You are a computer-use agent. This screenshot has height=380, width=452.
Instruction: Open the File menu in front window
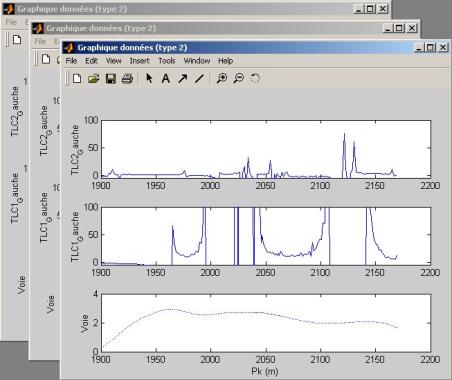click(71, 61)
